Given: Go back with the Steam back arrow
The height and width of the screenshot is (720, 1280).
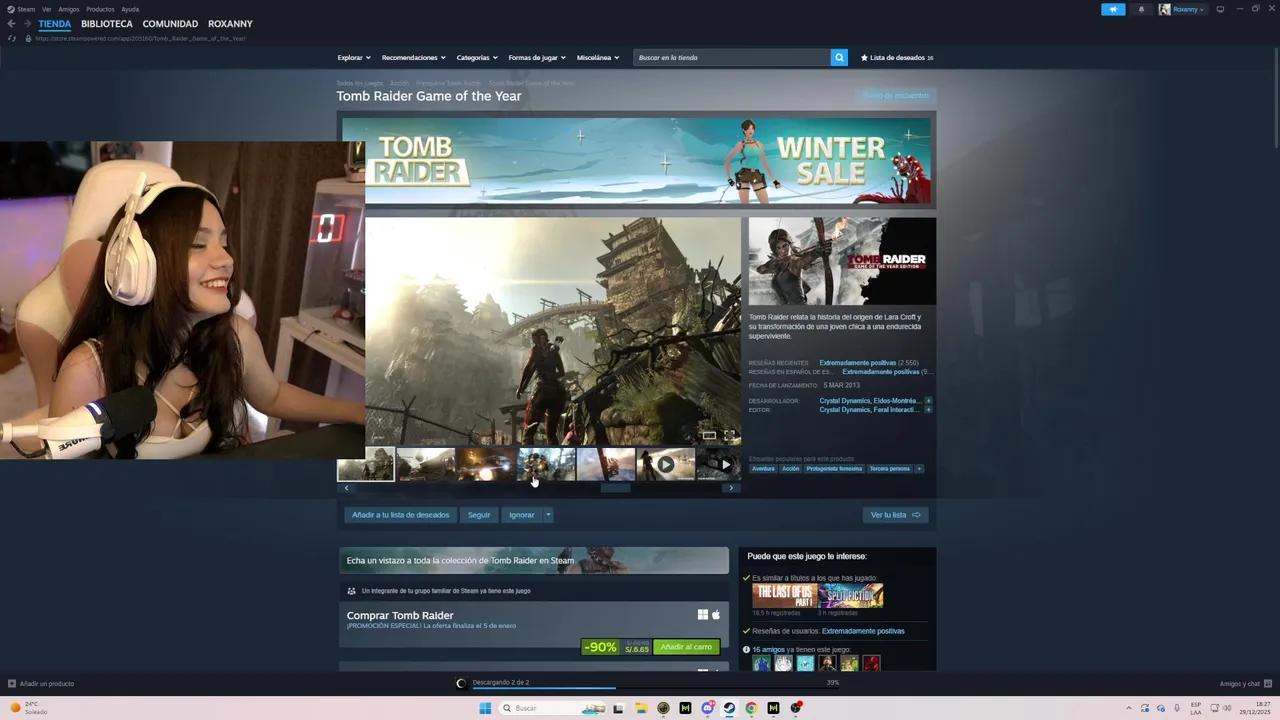Looking at the screenshot, I should pos(11,24).
